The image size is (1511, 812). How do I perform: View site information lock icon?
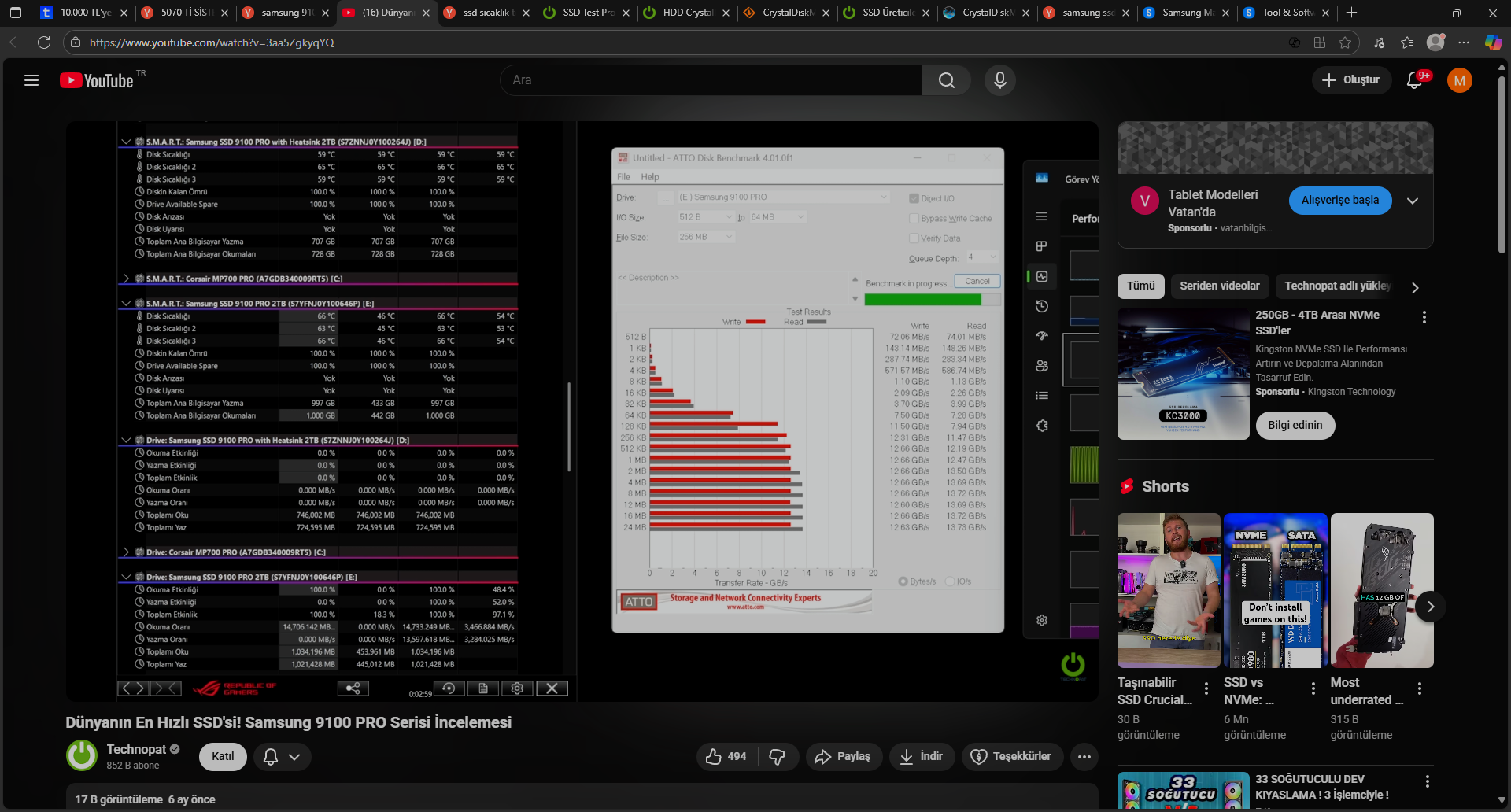pyautogui.click(x=76, y=42)
